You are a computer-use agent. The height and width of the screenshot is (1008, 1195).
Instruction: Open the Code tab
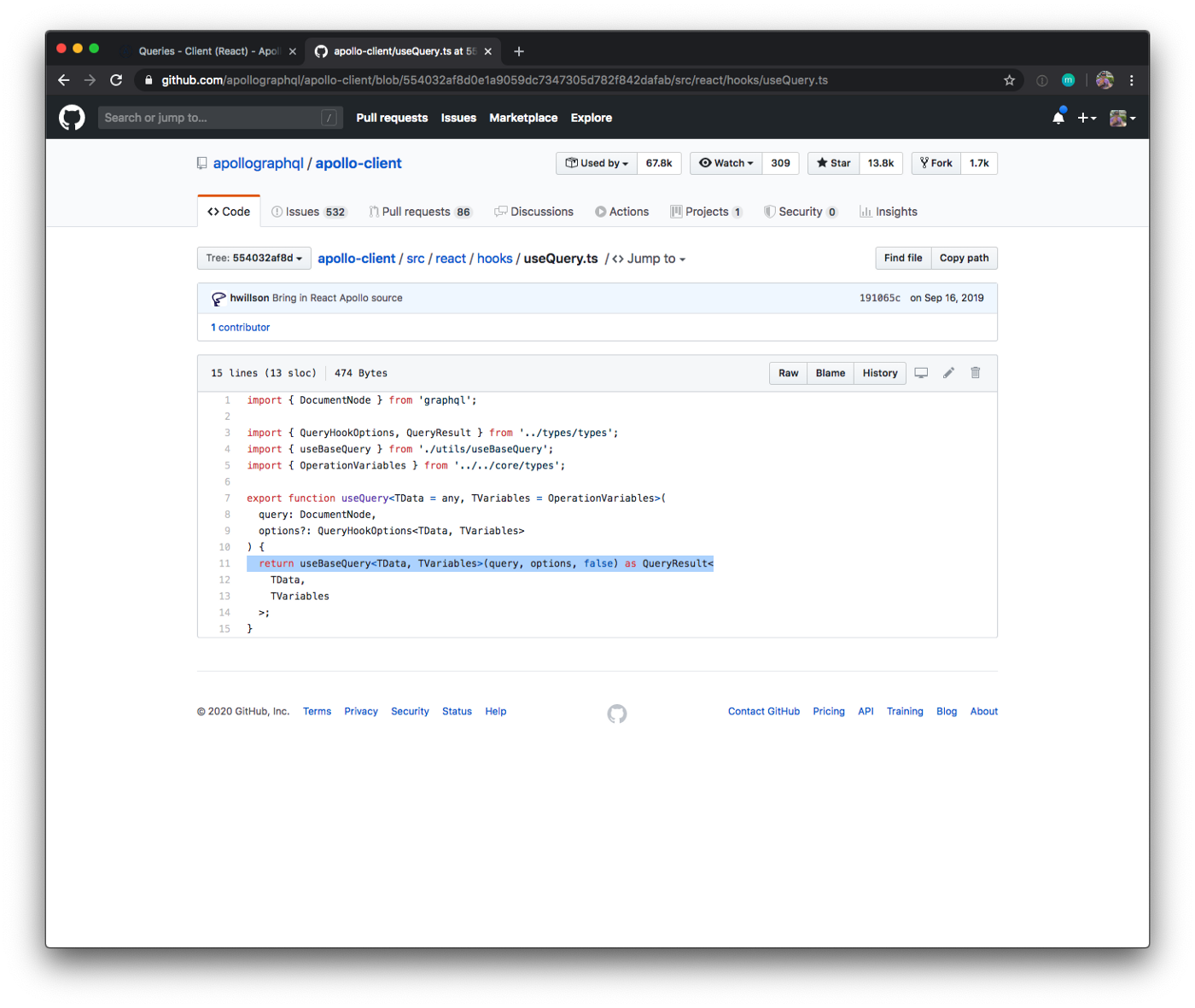229,212
